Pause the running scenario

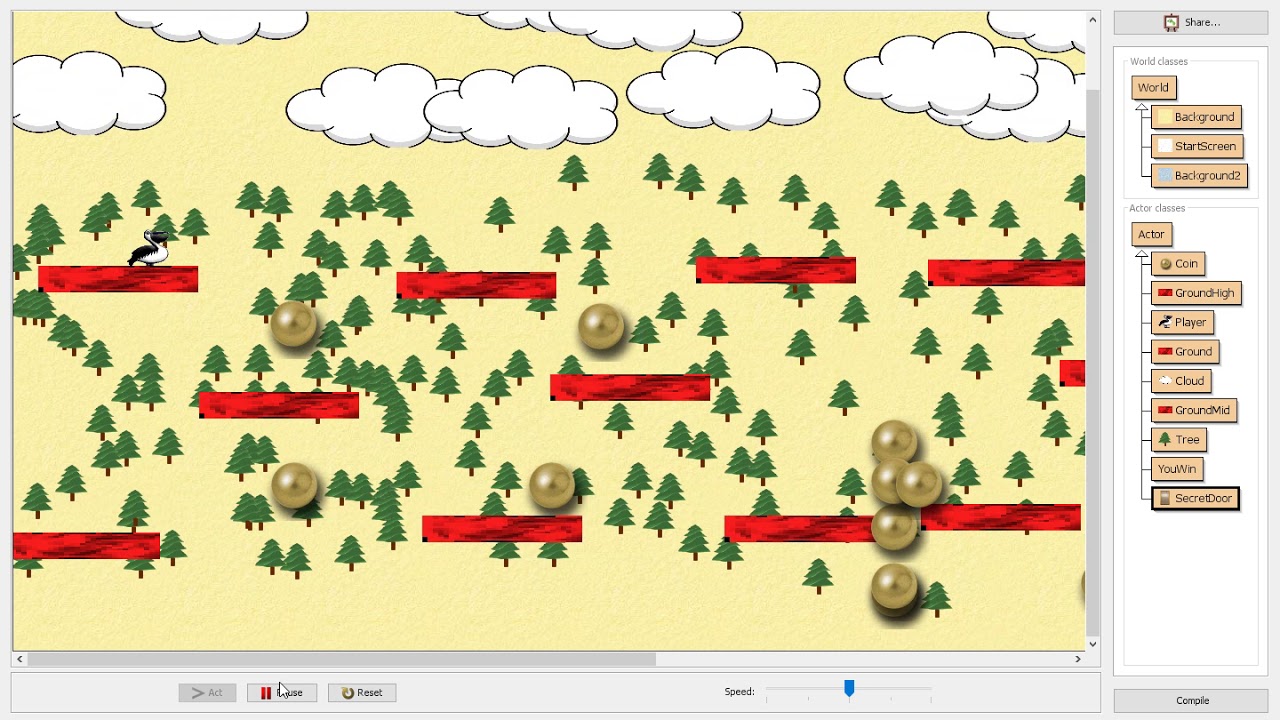coord(281,692)
